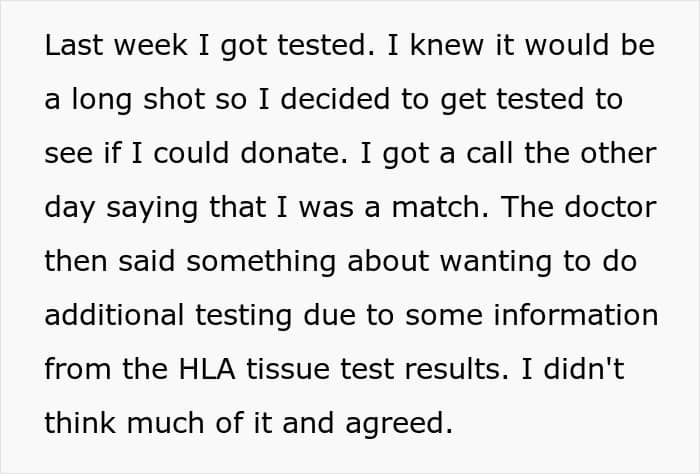Click the word "doctor" ending the fourth line
Image resolution: width=700 pixels, height=474 pixels.
pos(610,208)
